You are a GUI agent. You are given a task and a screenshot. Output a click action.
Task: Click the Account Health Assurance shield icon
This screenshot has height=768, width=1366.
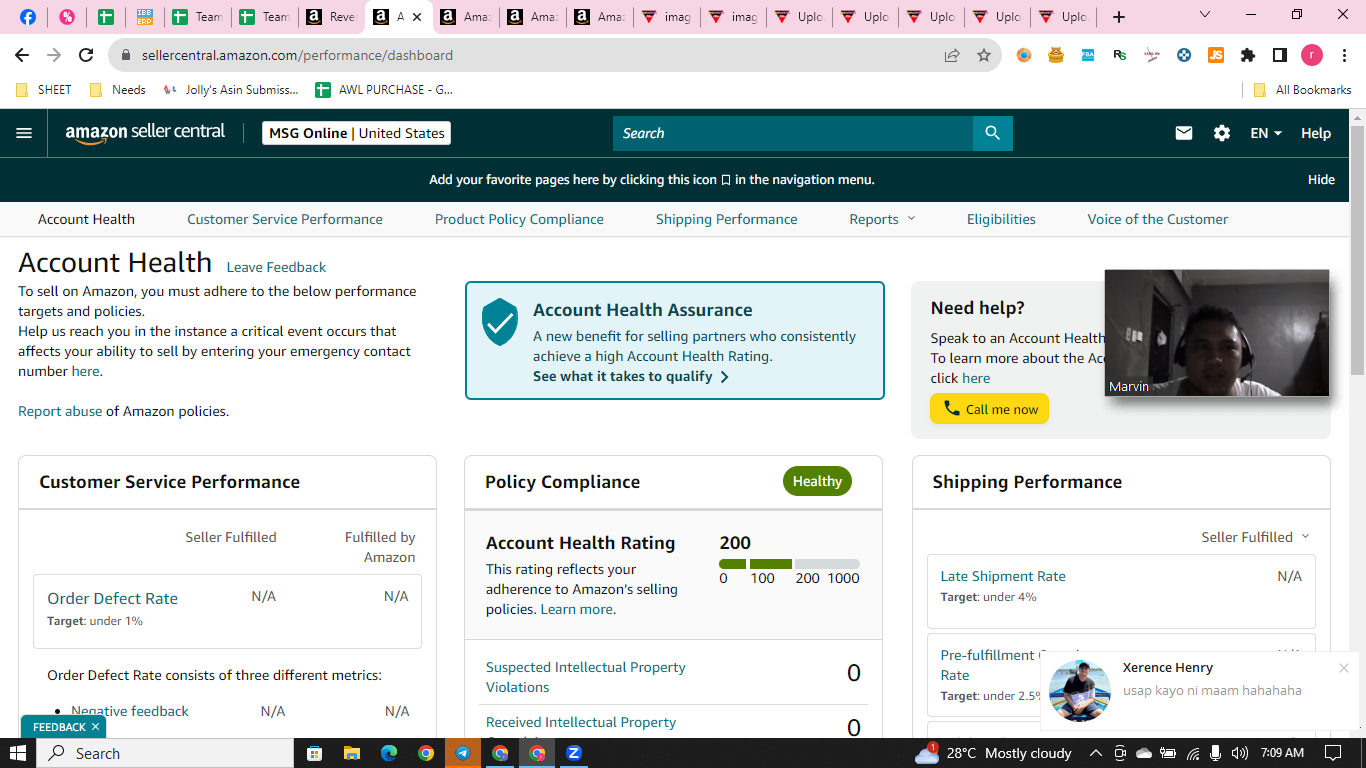(x=499, y=322)
